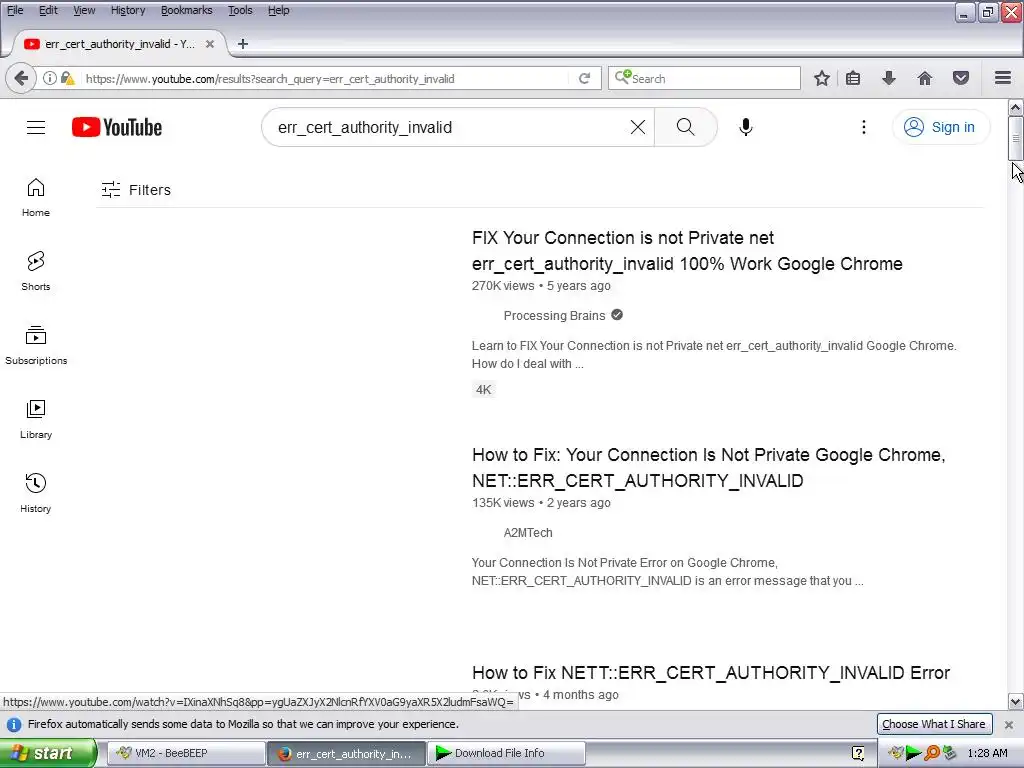The image size is (1024, 768).
Task: Open History in the sidebar
Action: click(x=36, y=492)
